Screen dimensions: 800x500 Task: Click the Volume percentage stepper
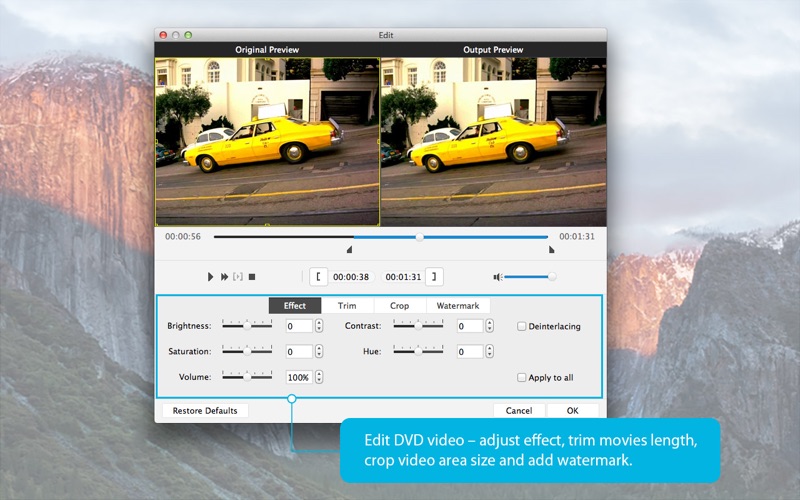319,378
